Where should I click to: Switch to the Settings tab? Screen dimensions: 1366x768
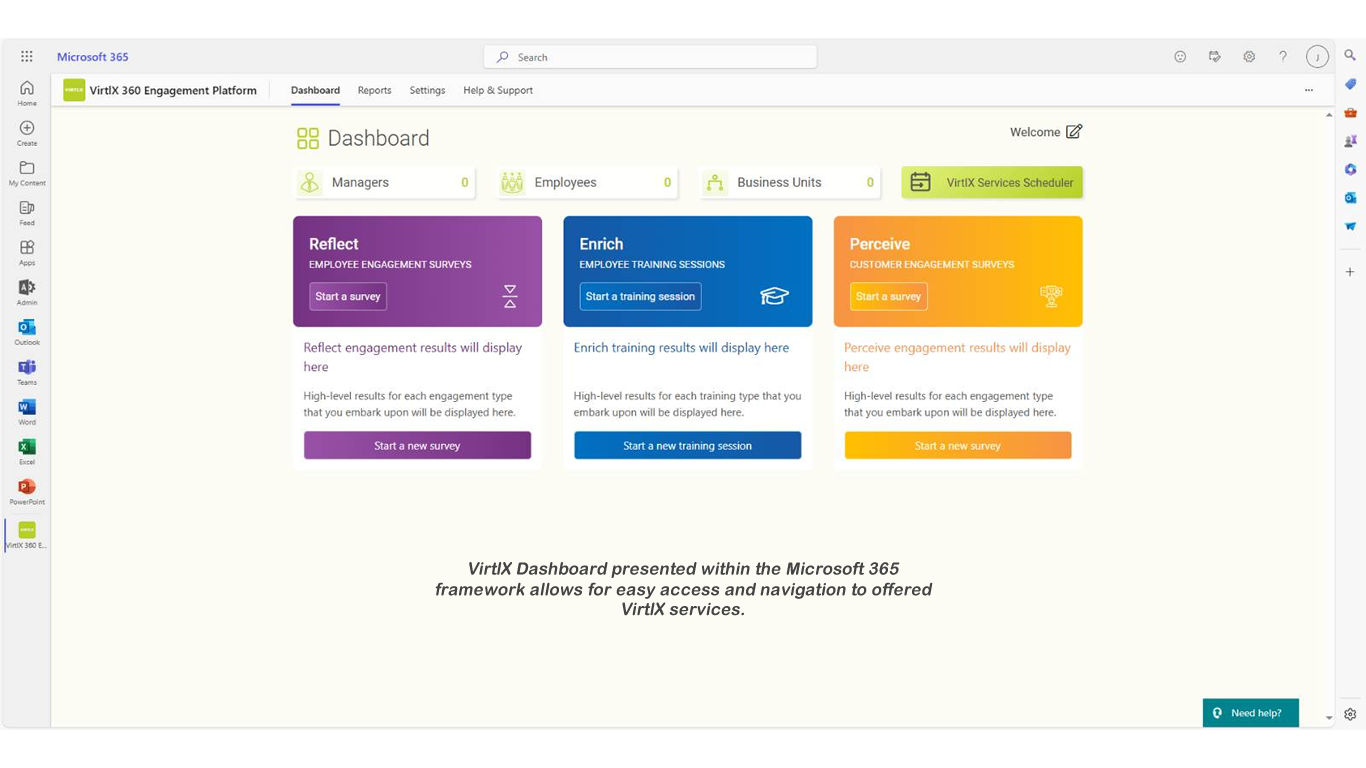tap(427, 90)
